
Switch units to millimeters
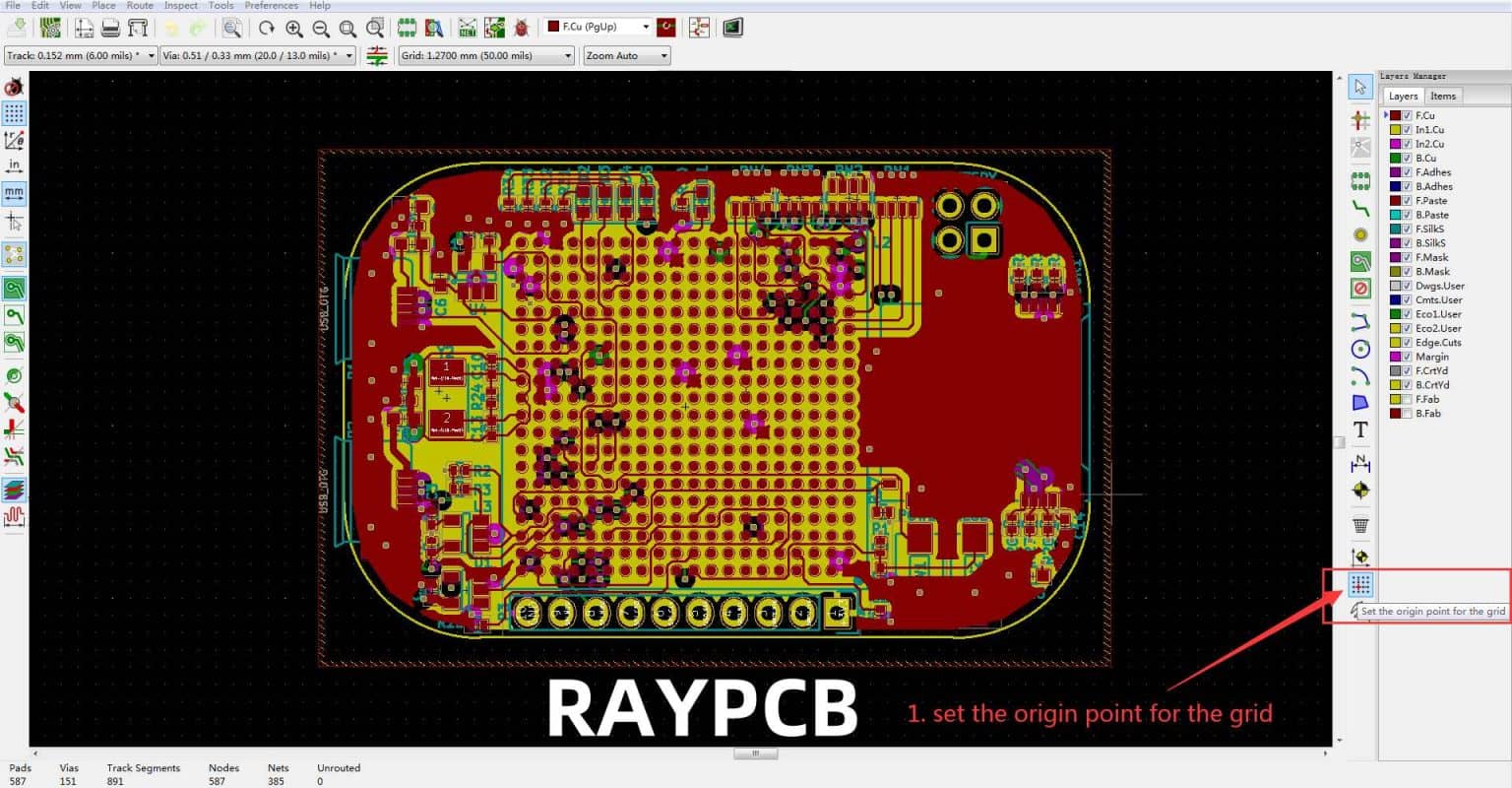tap(15, 193)
